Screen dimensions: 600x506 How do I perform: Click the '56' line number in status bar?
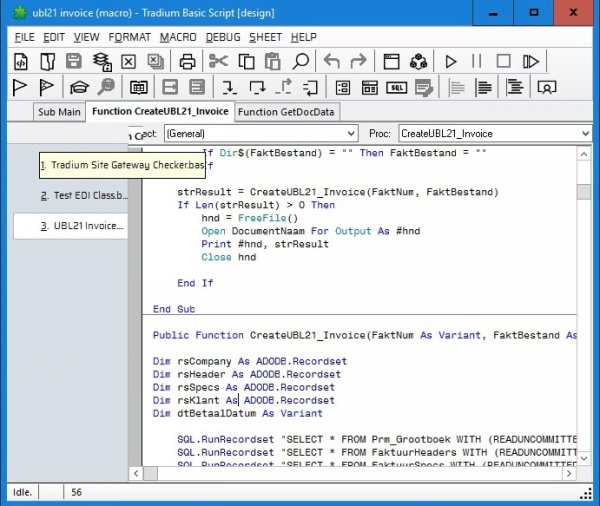coord(76,492)
